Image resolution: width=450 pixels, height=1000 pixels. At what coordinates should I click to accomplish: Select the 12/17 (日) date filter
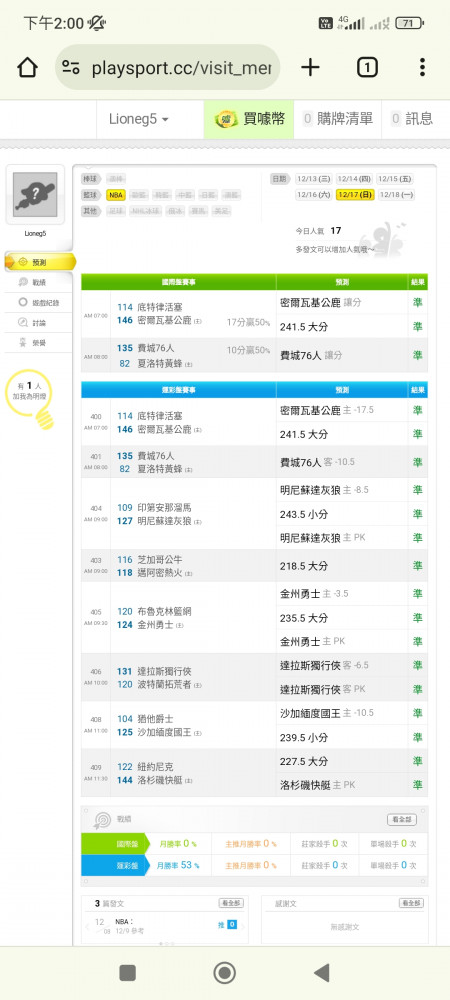coord(356,195)
